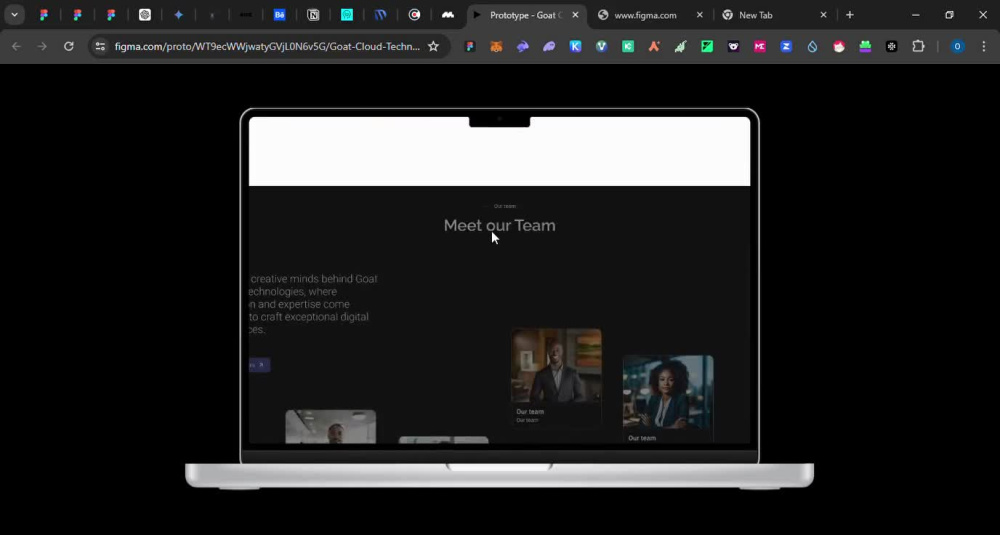Switch to the teal square icon tab

tap(347, 15)
